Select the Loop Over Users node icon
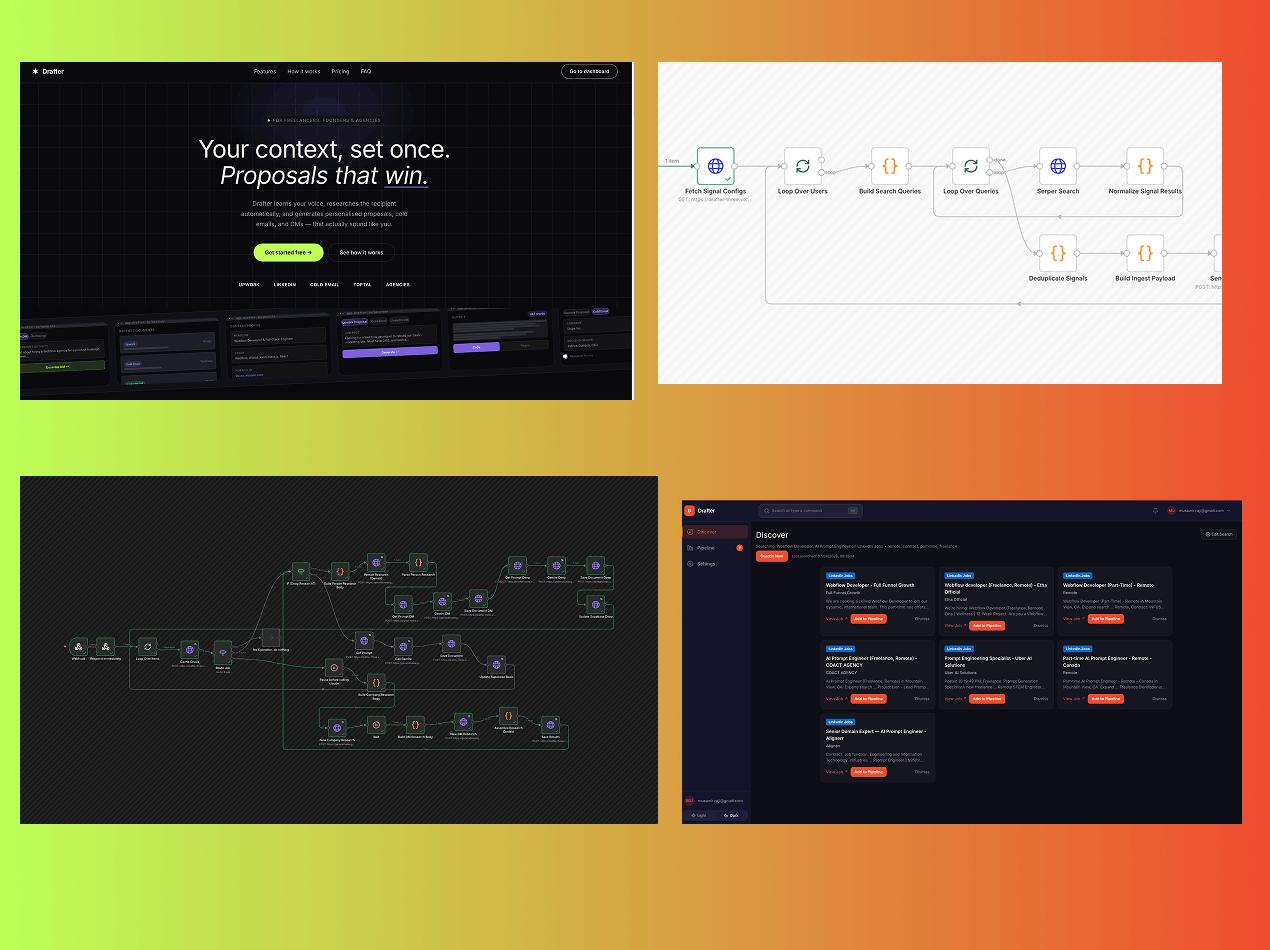The height and width of the screenshot is (950, 1270). 802,166
